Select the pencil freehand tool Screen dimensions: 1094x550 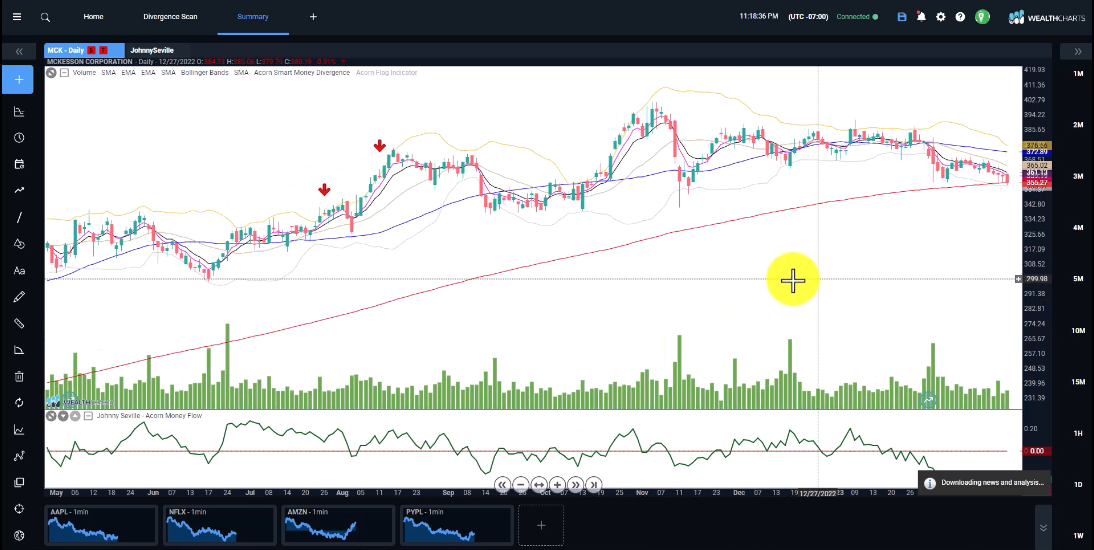[x=19, y=297]
